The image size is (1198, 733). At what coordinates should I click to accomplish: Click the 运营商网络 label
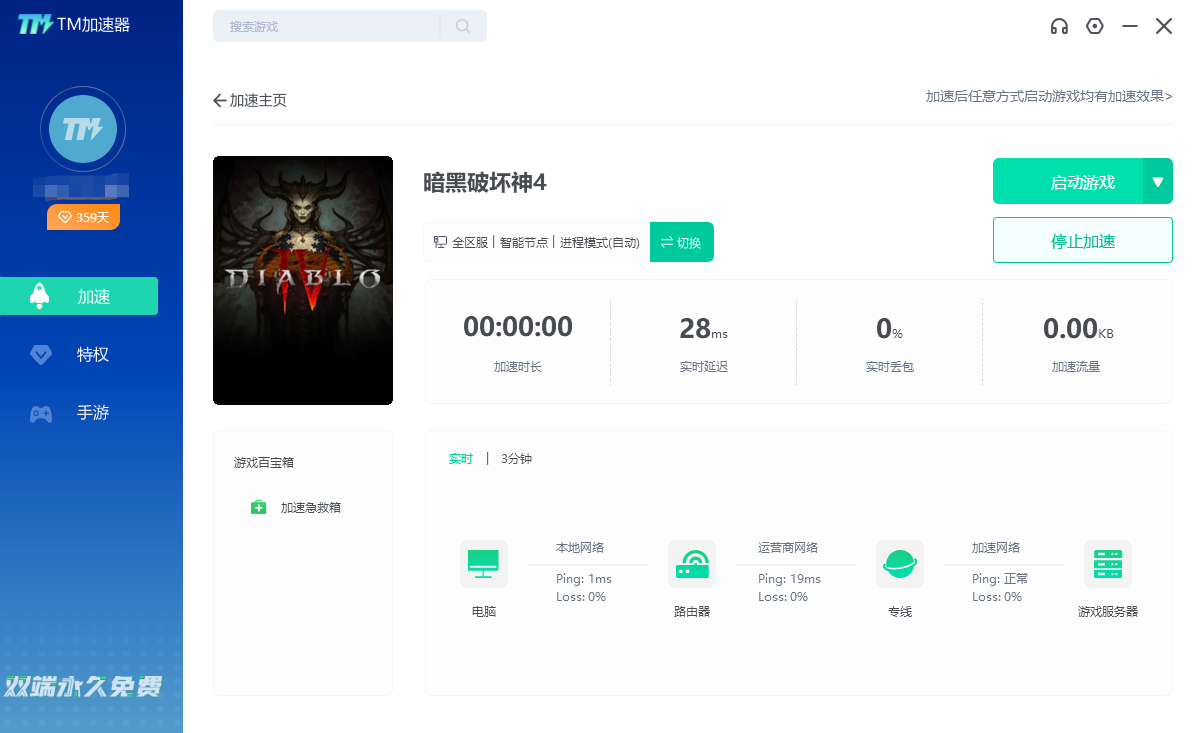(x=788, y=547)
